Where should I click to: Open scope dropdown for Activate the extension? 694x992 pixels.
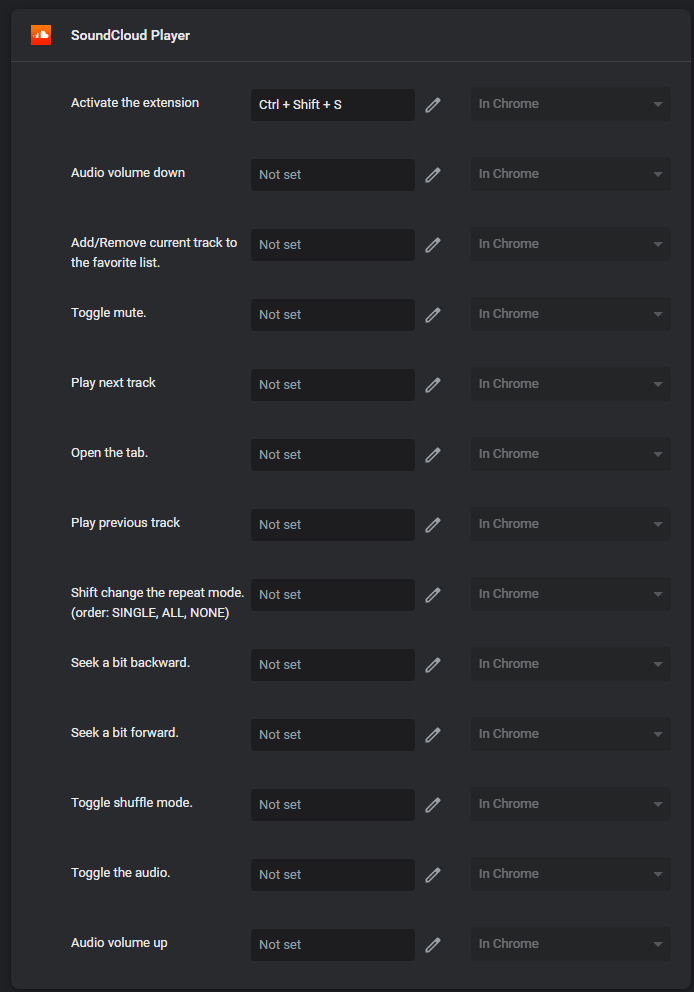pos(571,104)
